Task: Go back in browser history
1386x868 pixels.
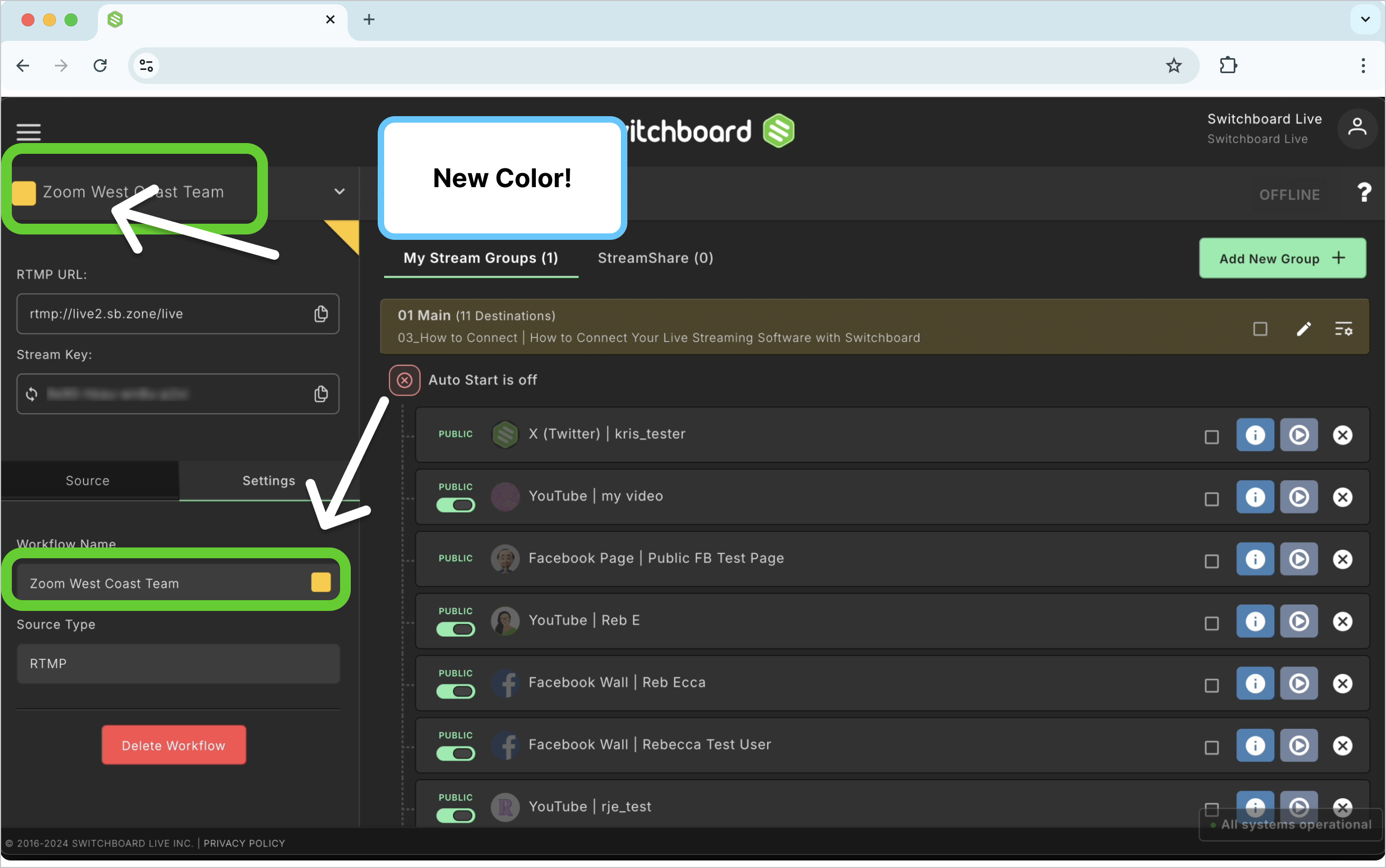Action: click(23, 66)
